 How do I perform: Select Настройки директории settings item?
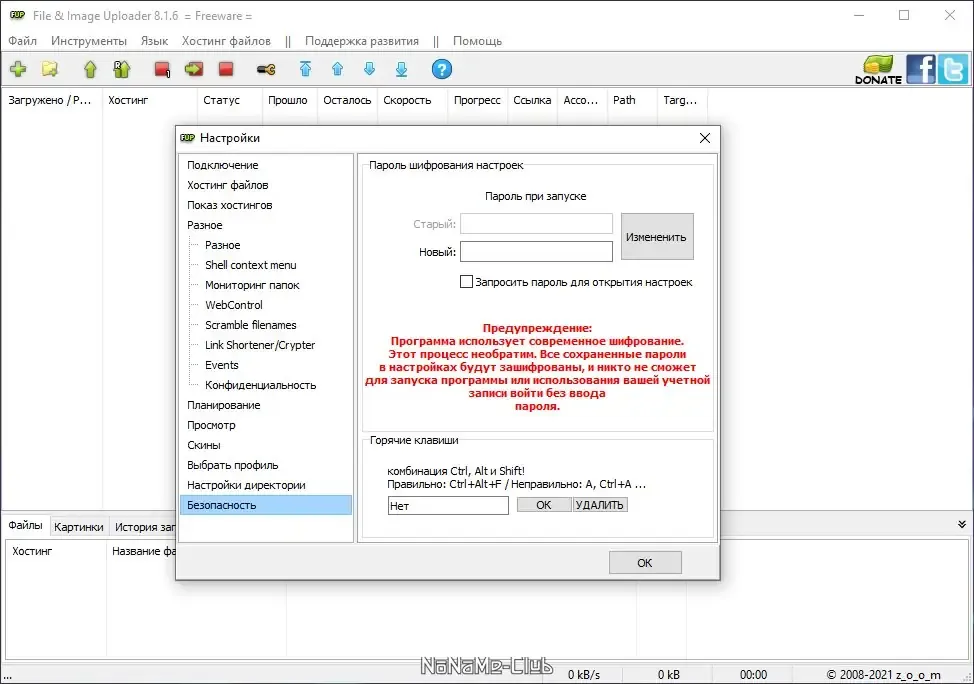pyautogui.click(x=247, y=485)
